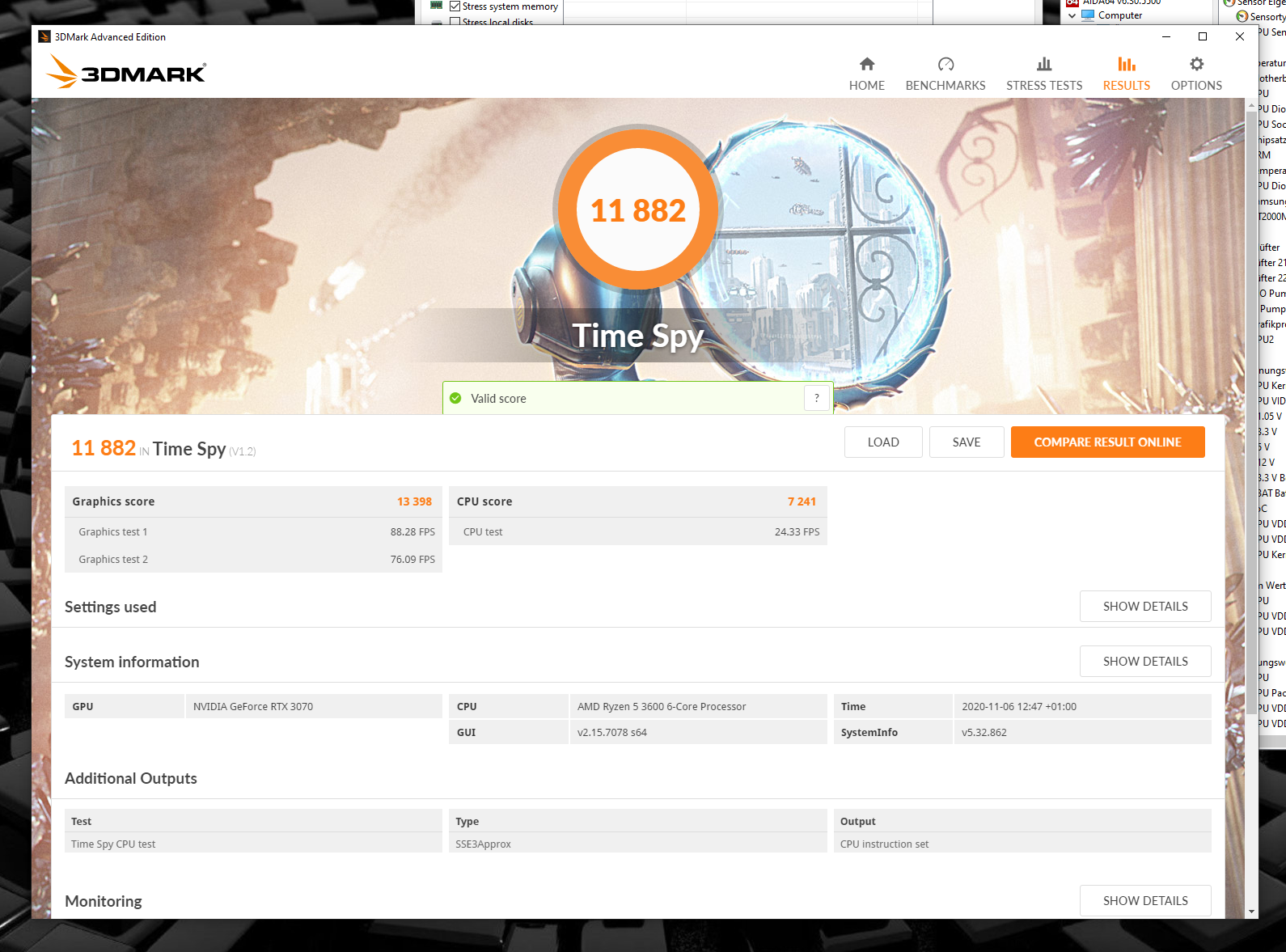Show details for System information
Screen dimensions: 1286x952
[1145, 661]
